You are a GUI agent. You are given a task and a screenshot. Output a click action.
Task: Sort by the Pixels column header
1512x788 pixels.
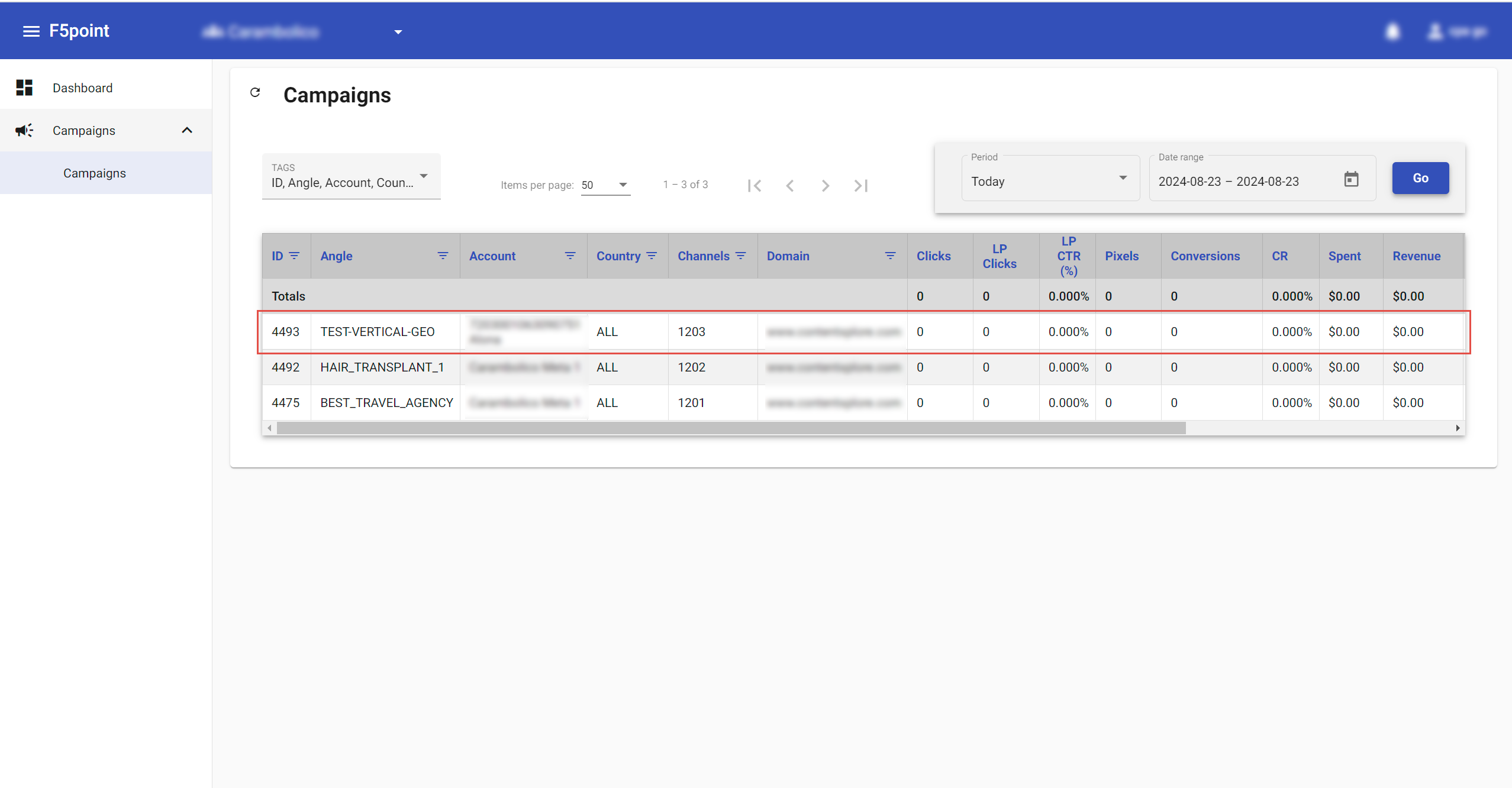point(1121,256)
